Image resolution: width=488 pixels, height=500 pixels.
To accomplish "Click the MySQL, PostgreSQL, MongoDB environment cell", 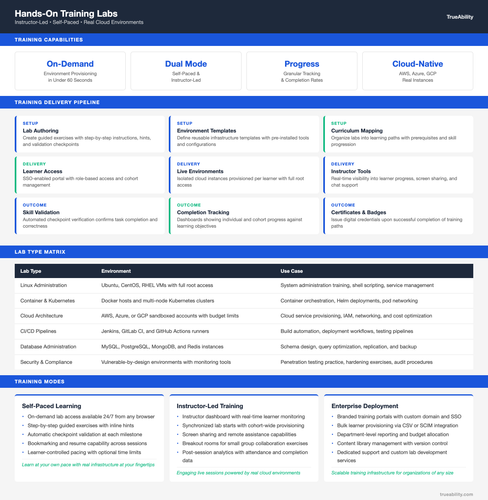I will click(x=162, y=347).
